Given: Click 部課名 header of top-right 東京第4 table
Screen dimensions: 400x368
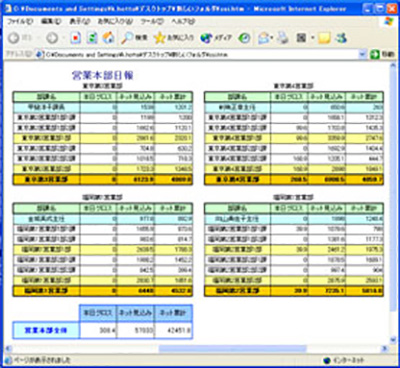Looking at the screenshot, I should 238,97.
